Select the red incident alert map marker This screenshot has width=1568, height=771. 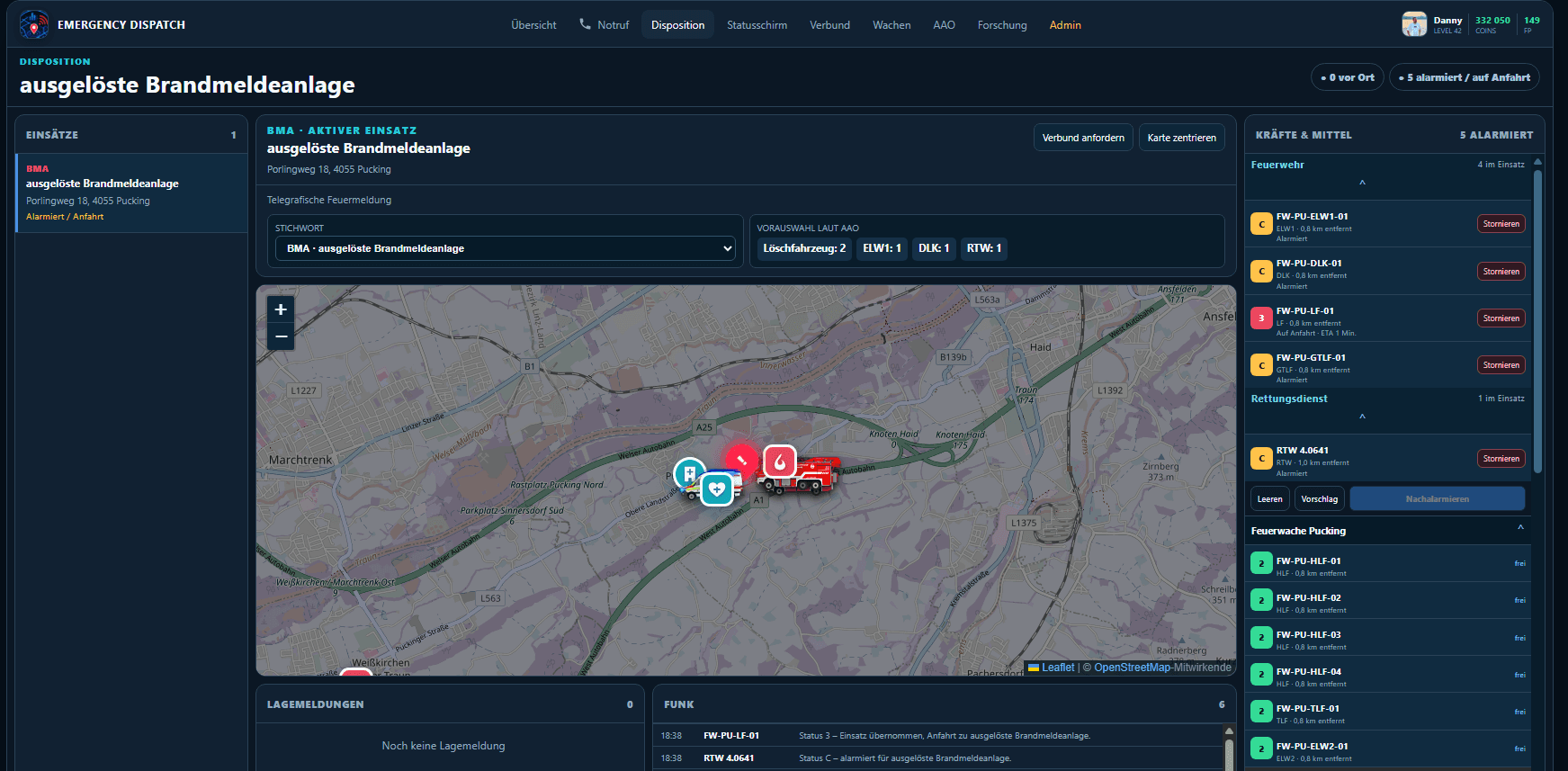(742, 459)
